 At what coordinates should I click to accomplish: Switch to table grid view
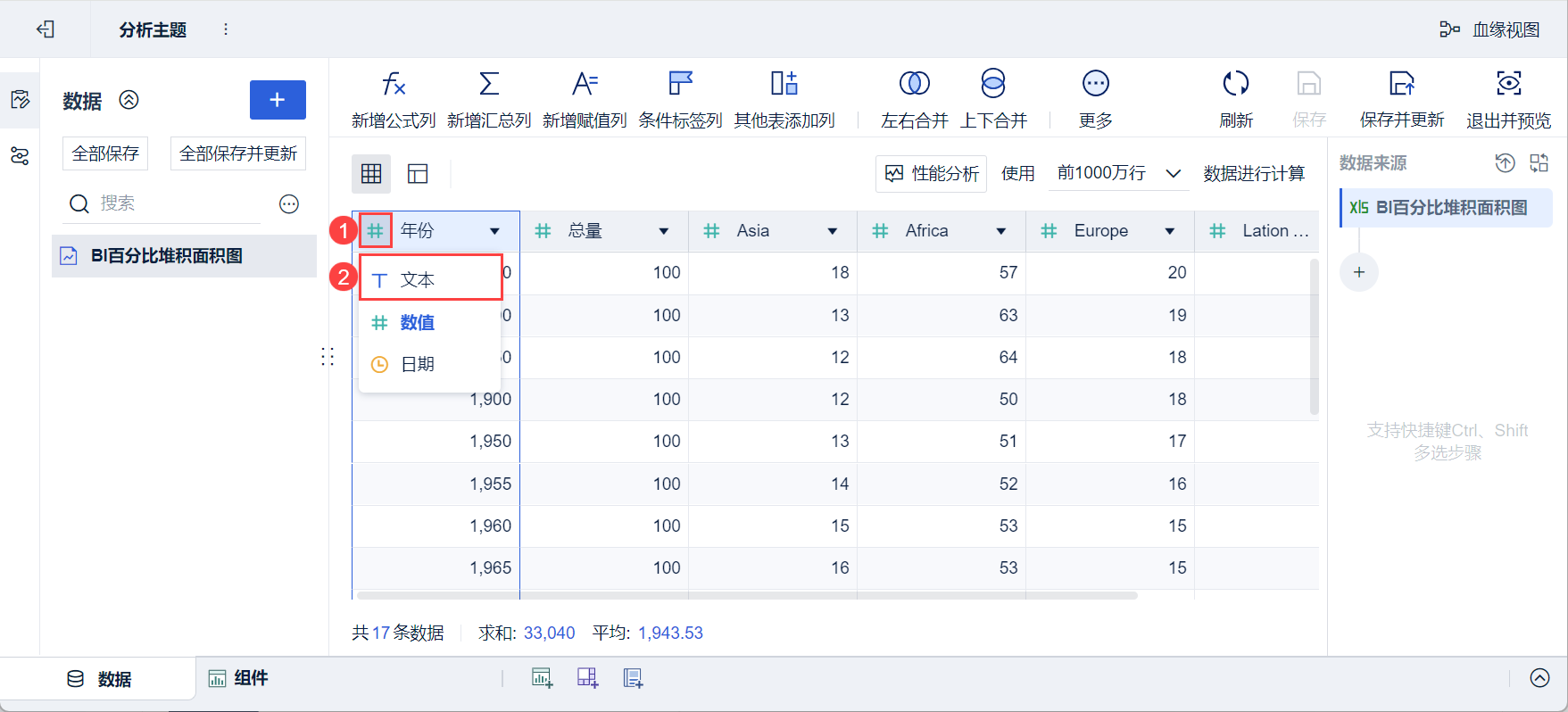371,173
